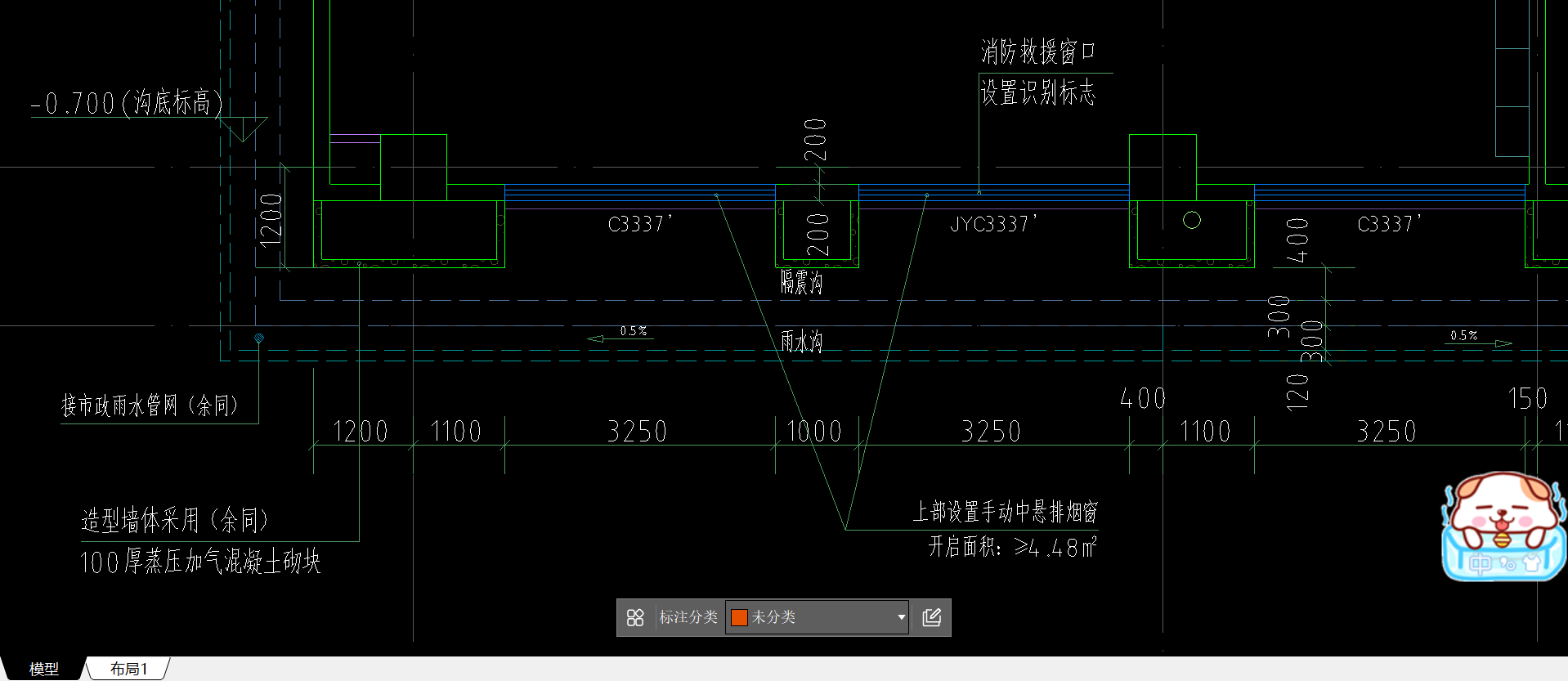Select the -0.700(沟底标高) elevation text
Screen dimensions: 1568x681
pyautogui.click(x=127, y=103)
